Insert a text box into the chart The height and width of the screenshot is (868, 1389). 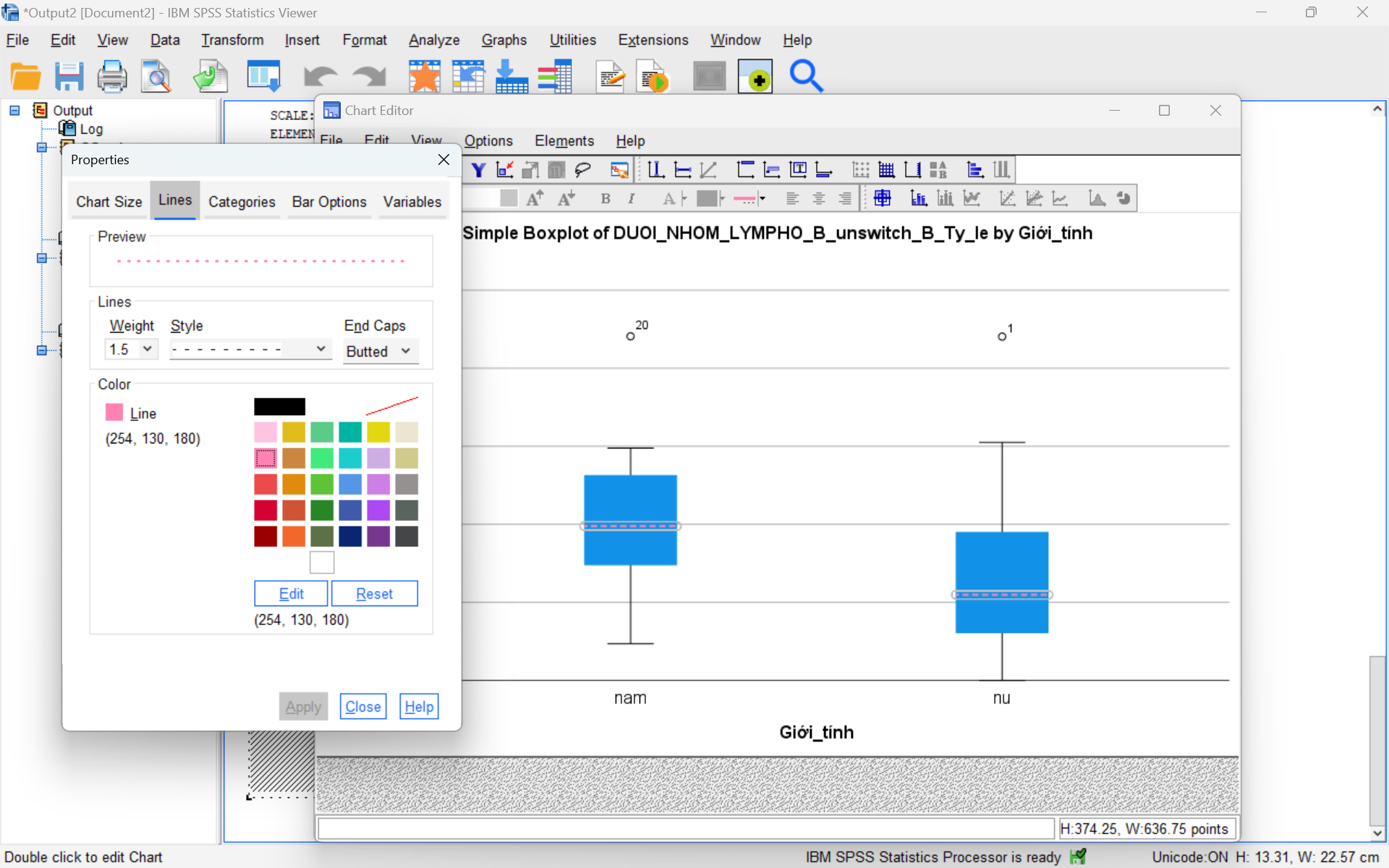[798, 169]
